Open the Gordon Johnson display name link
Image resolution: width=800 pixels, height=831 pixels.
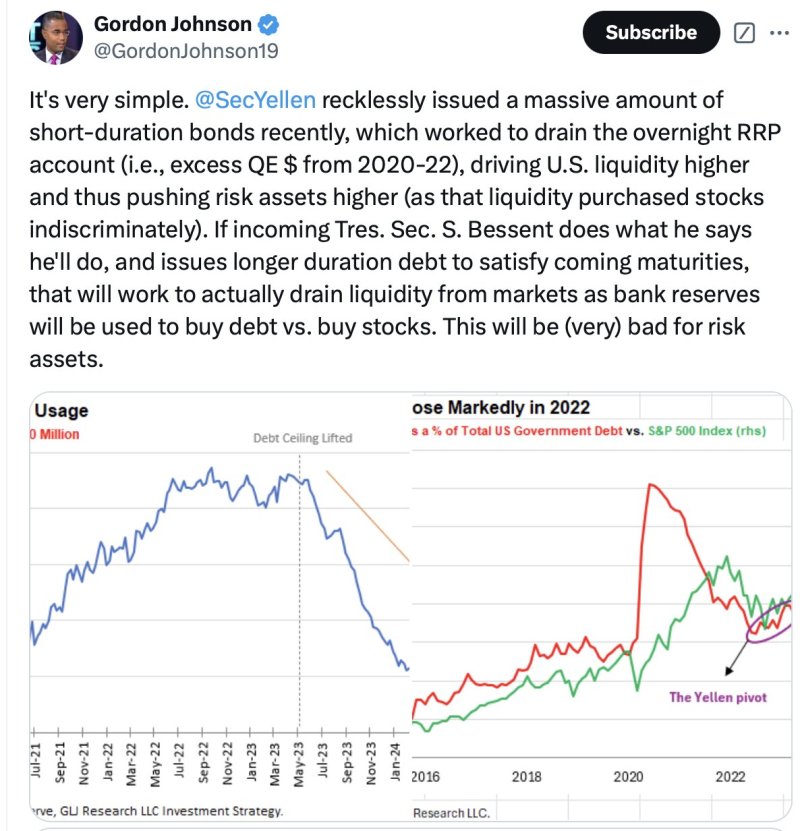[170, 24]
